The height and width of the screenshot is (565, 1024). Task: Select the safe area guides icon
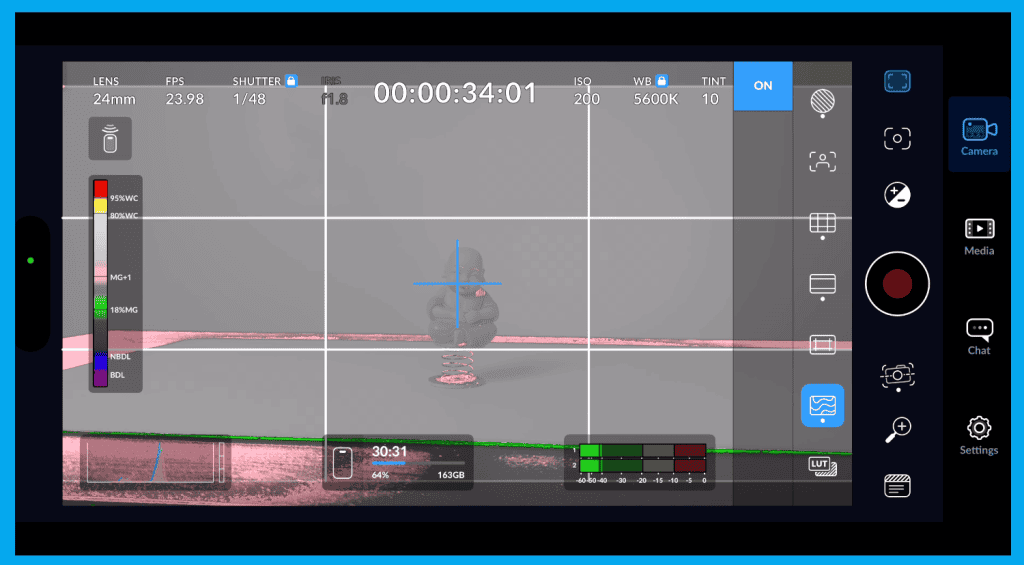(822, 345)
